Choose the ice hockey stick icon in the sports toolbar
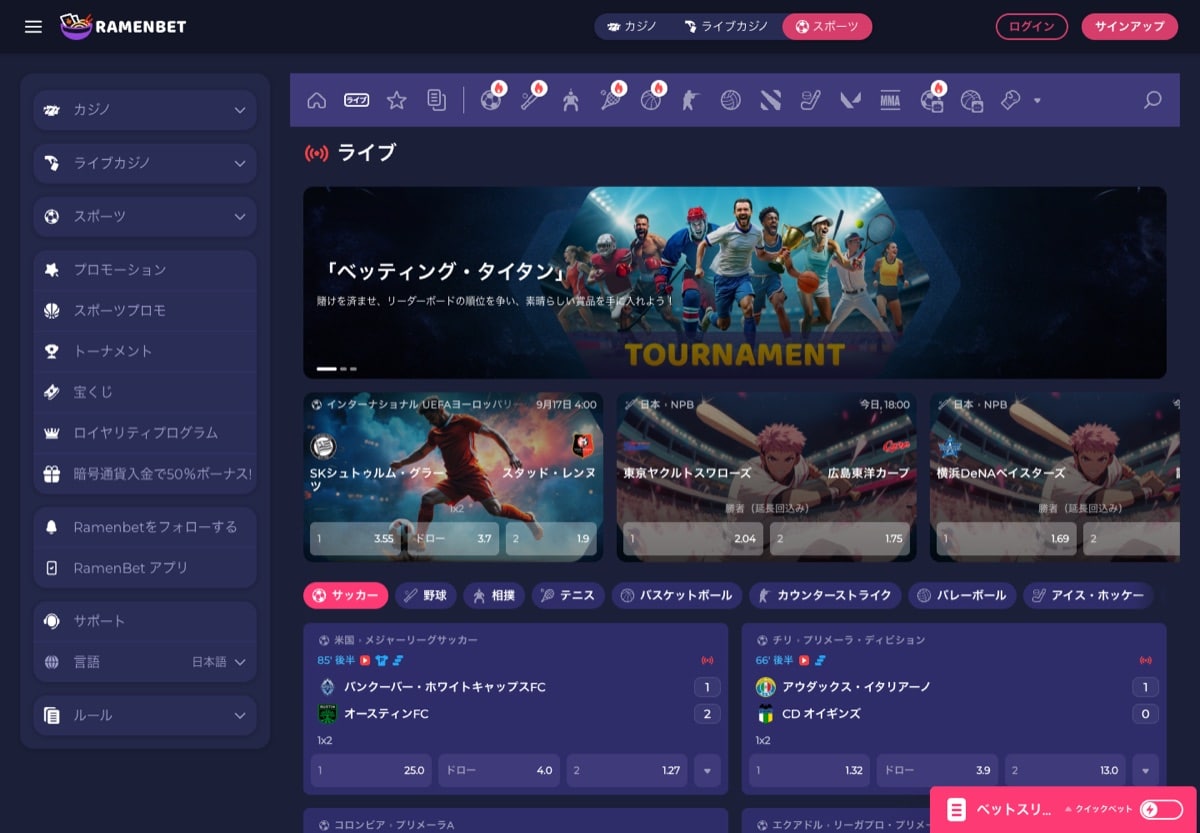The height and width of the screenshot is (833, 1200). (x=810, y=100)
